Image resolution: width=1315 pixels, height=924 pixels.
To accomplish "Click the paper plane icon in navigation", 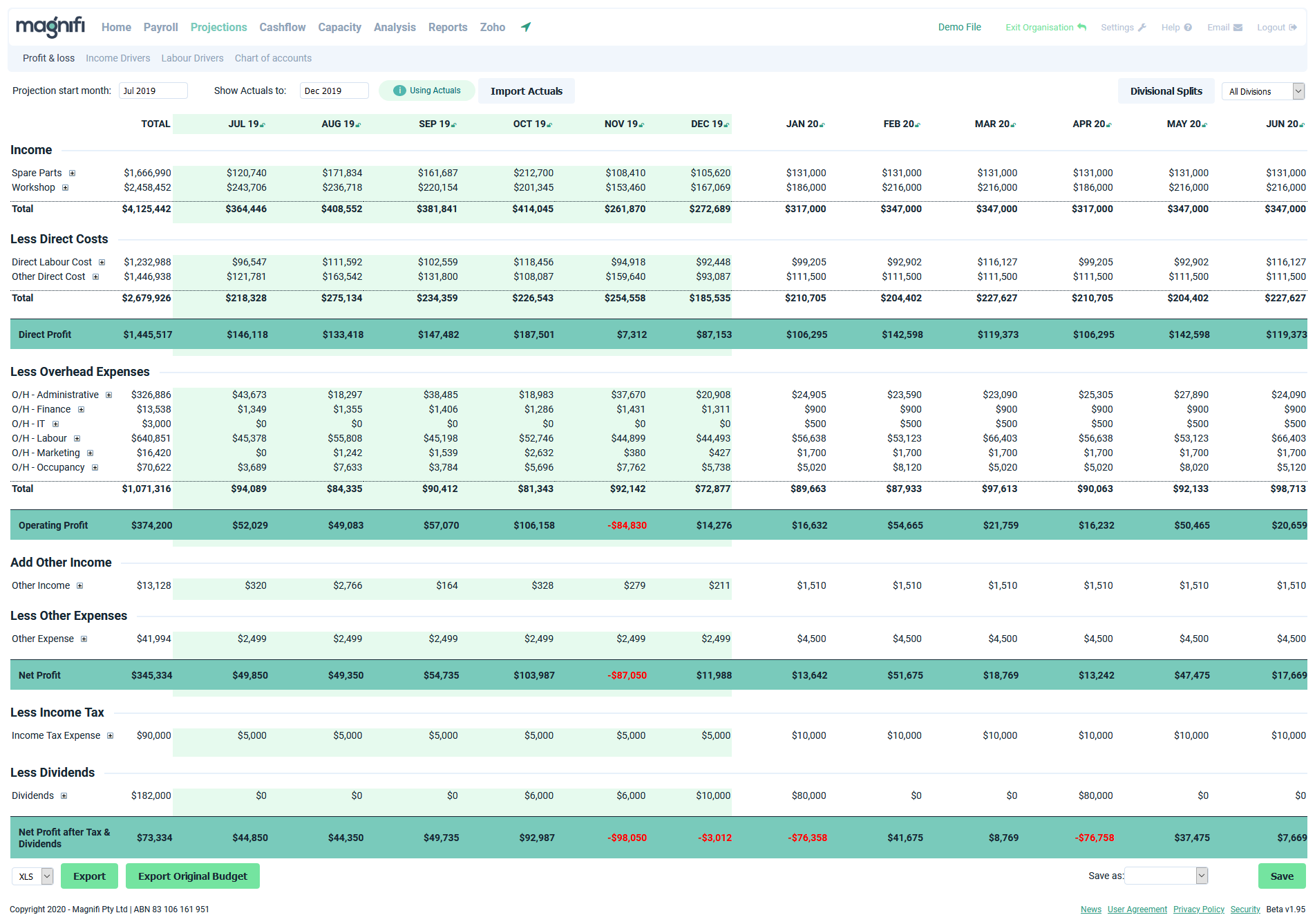I will (526, 27).
